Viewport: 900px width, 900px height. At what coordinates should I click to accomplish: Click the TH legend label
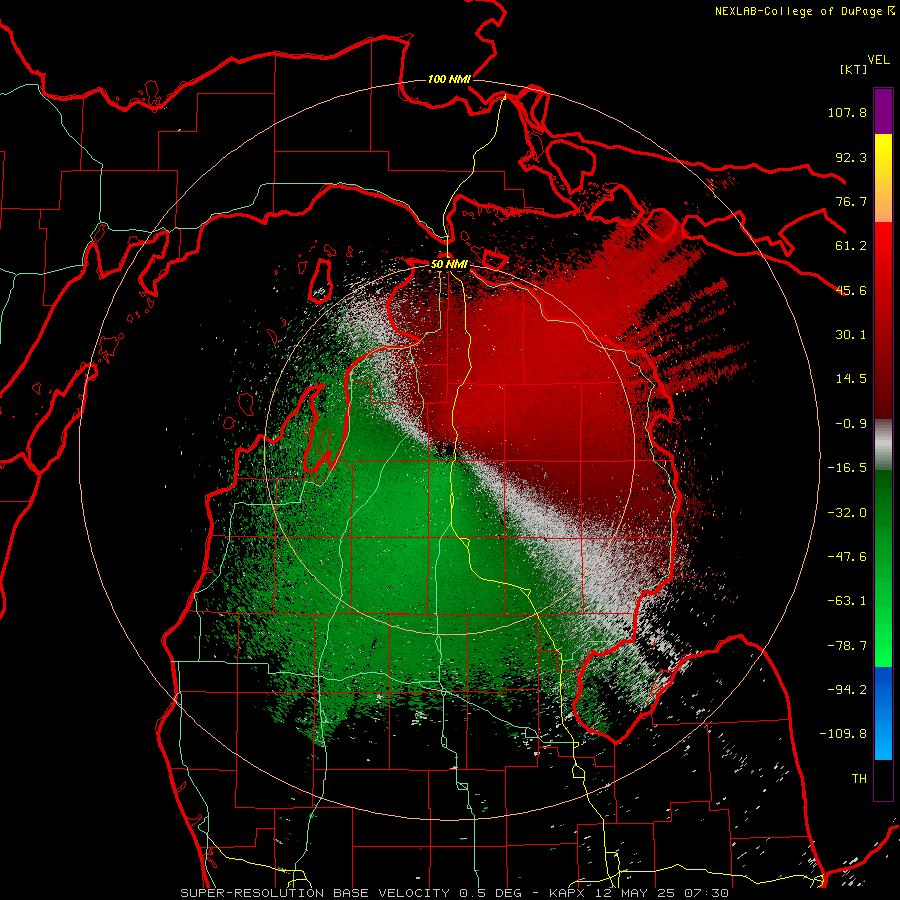coord(859,779)
